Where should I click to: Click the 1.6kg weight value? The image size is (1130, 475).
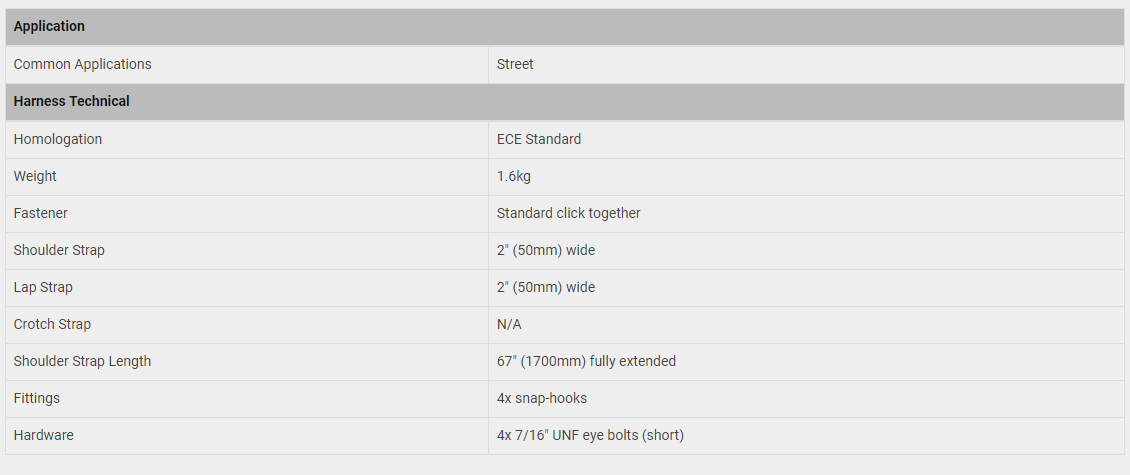point(514,177)
